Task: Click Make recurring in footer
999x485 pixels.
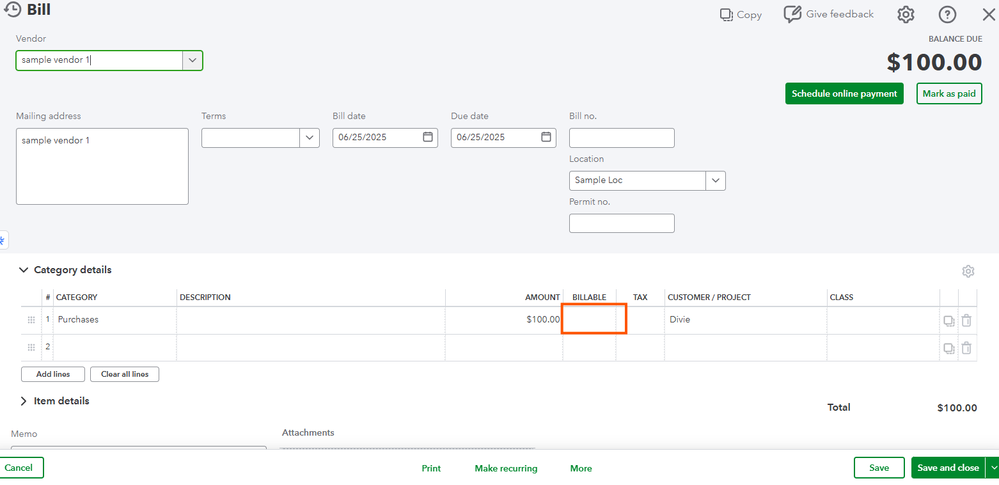Action: point(505,468)
